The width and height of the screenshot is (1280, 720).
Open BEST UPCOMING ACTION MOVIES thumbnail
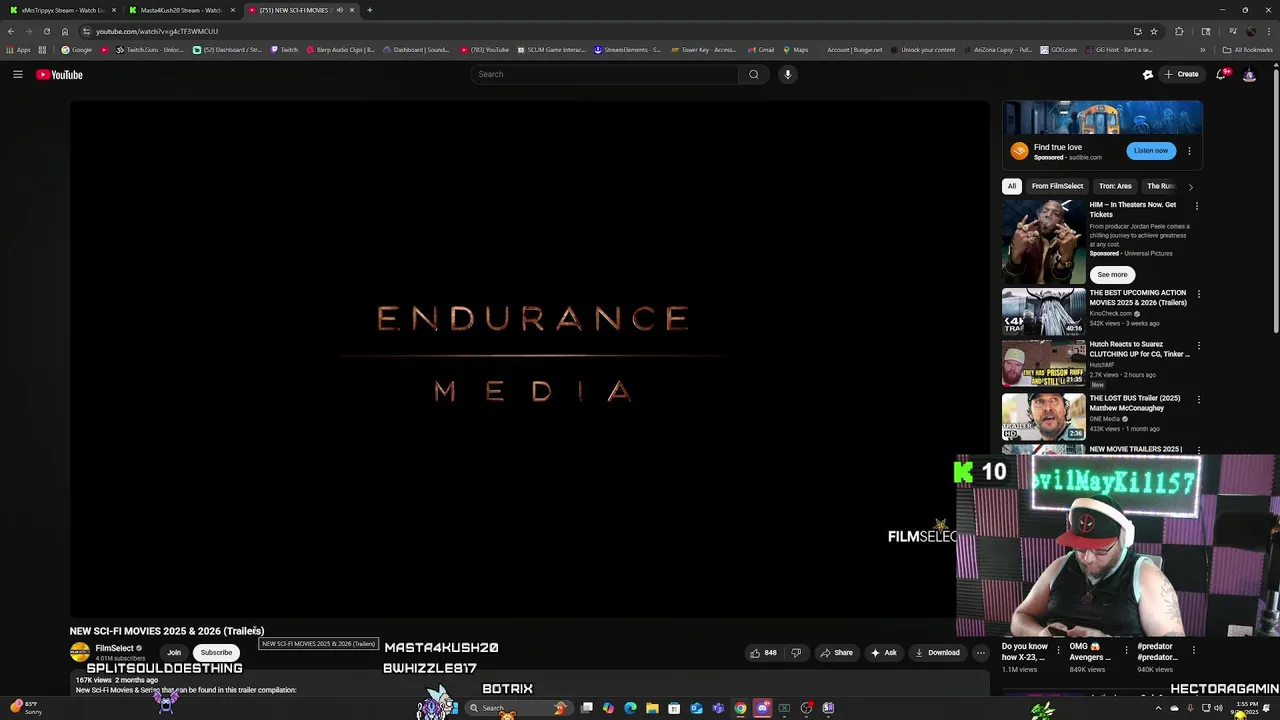1043,312
